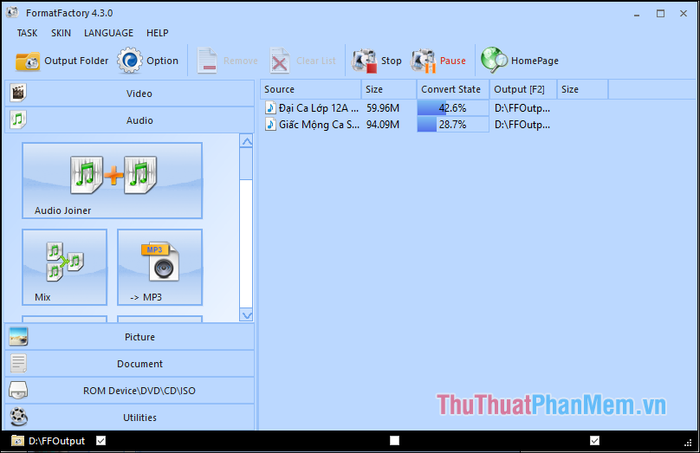Click the Video category film icon
The width and height of the screenshot is (700, 453).
[x=18, y=93]
